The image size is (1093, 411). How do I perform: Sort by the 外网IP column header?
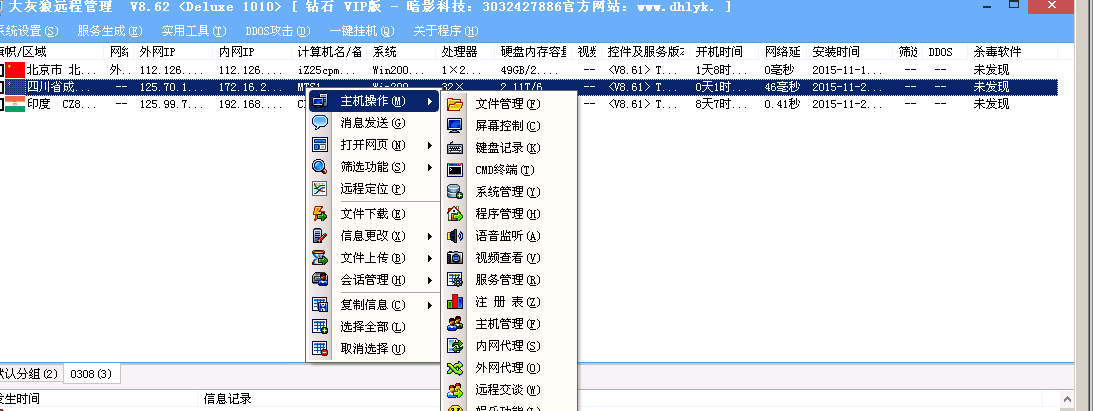(174, 52)
